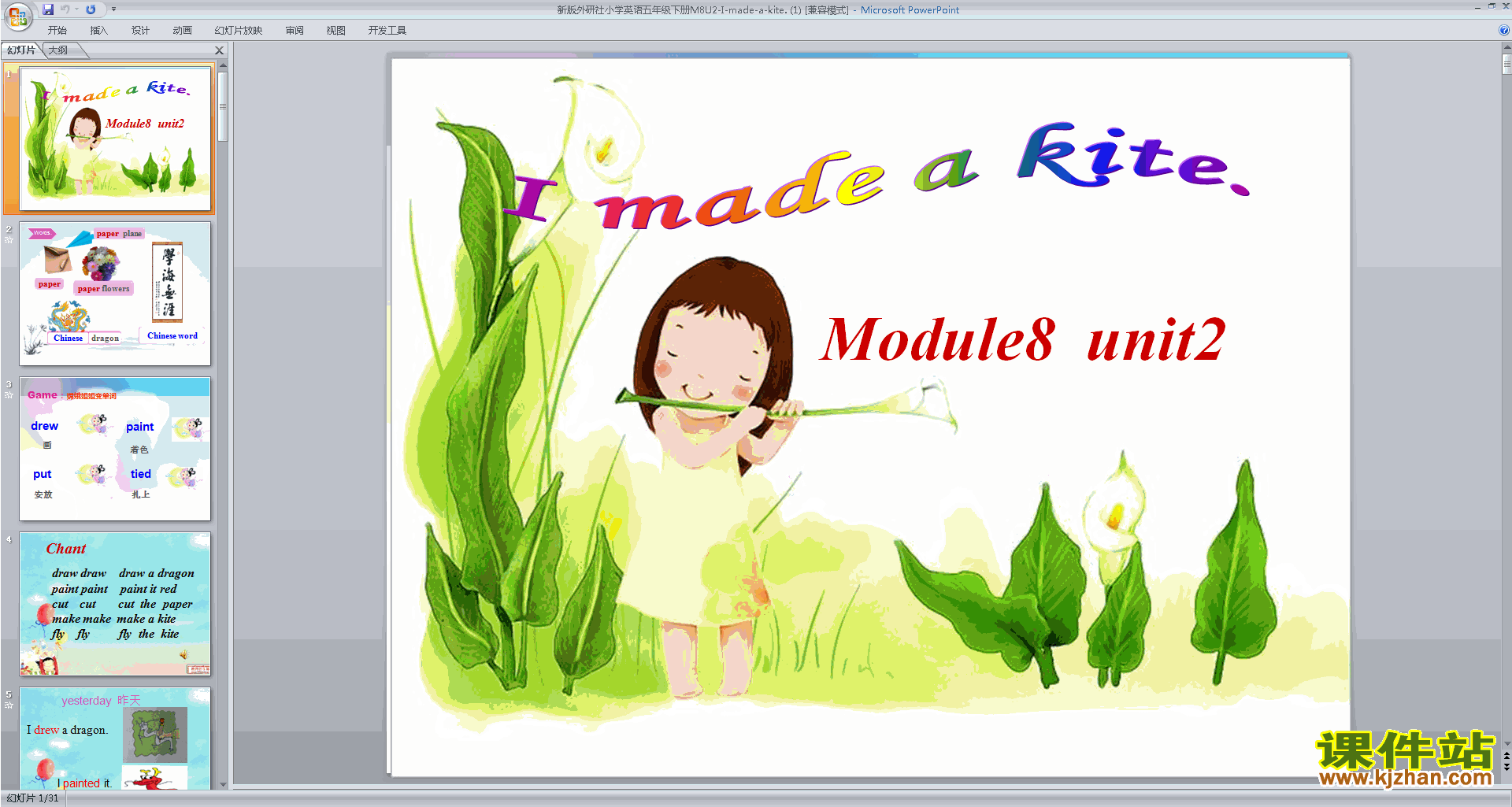Select the 'Module8 unit2' red text
The height and width of the screenshot is (807, 1512).
[1022, 340]
